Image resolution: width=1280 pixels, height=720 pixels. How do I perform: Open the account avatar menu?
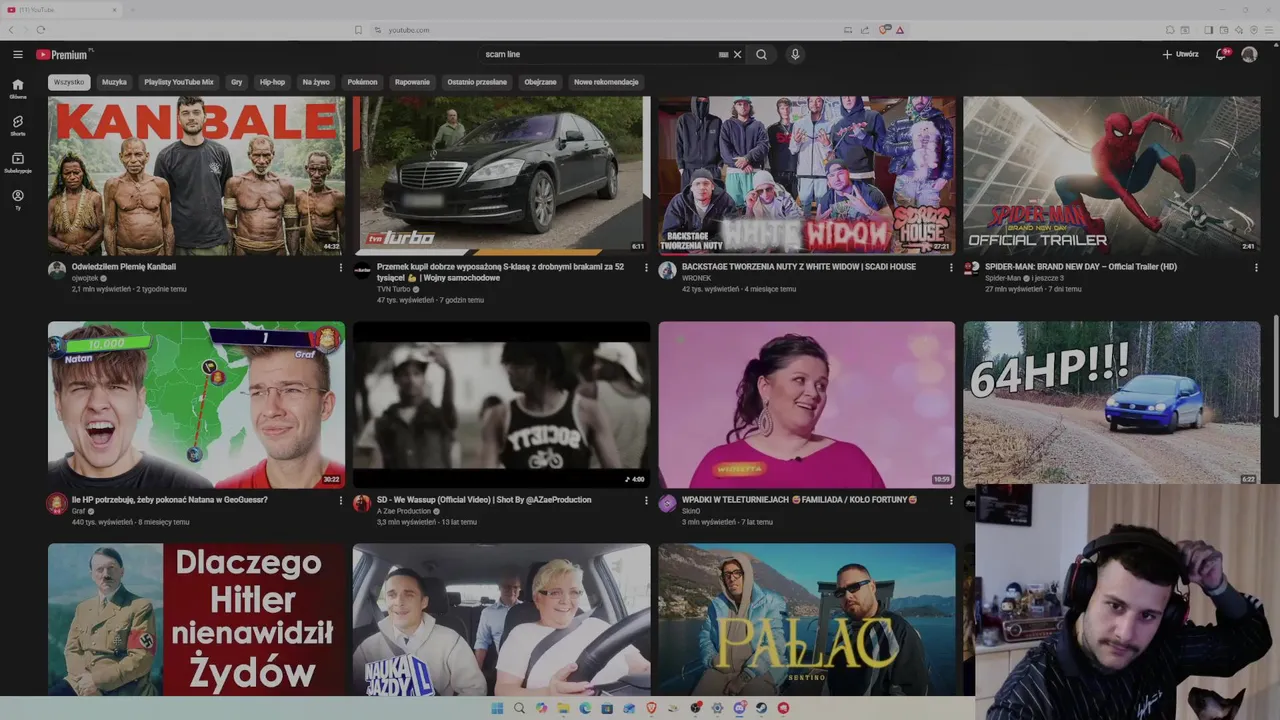click(1249, 54)
